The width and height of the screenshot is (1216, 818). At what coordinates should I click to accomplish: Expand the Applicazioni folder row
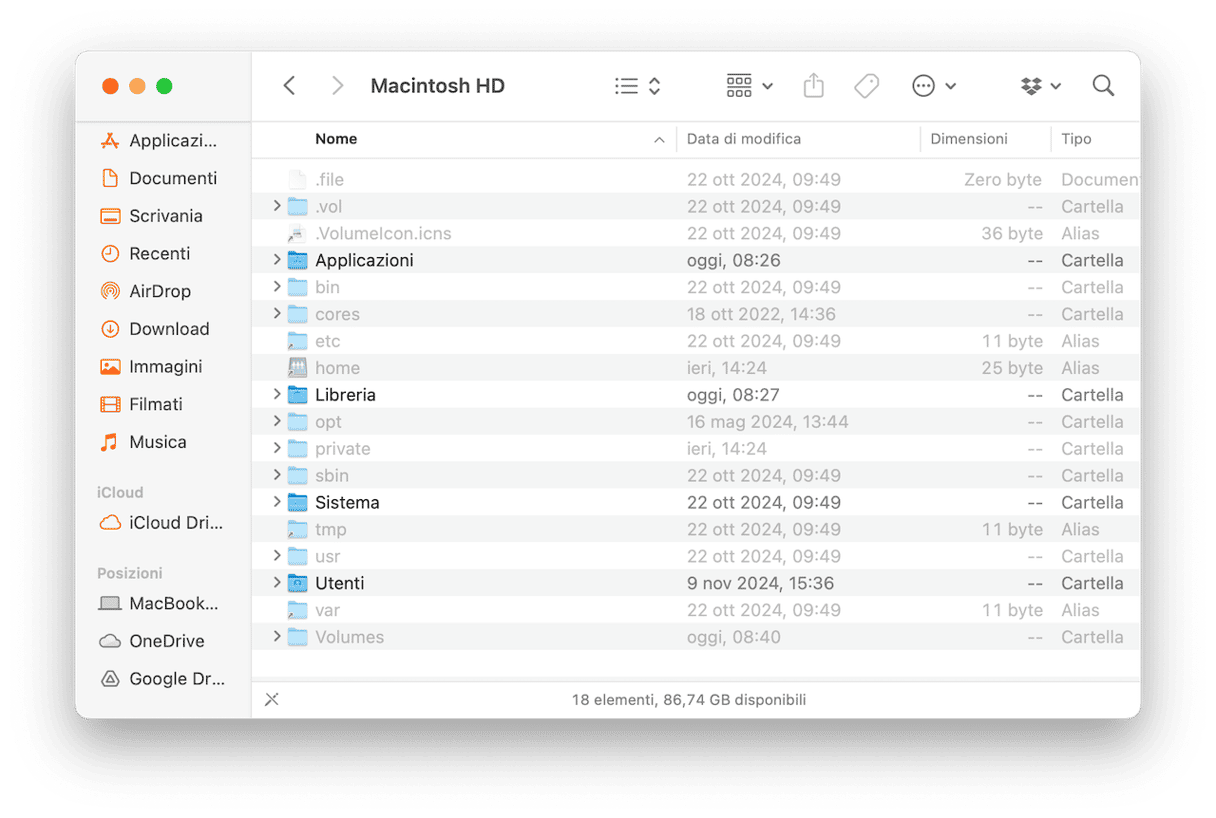click(x=277, y=260)
